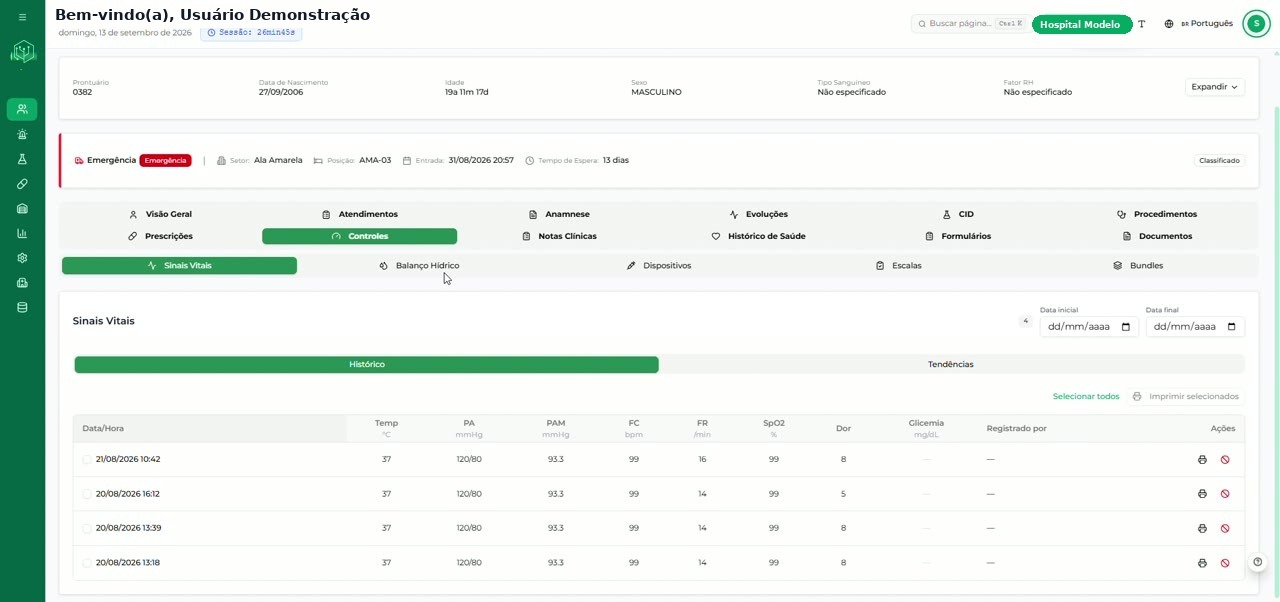This screenshot has width=1280, height=602.
Task: Switch to Balanço Hídrico sub-tab
Action: (419, 266)
